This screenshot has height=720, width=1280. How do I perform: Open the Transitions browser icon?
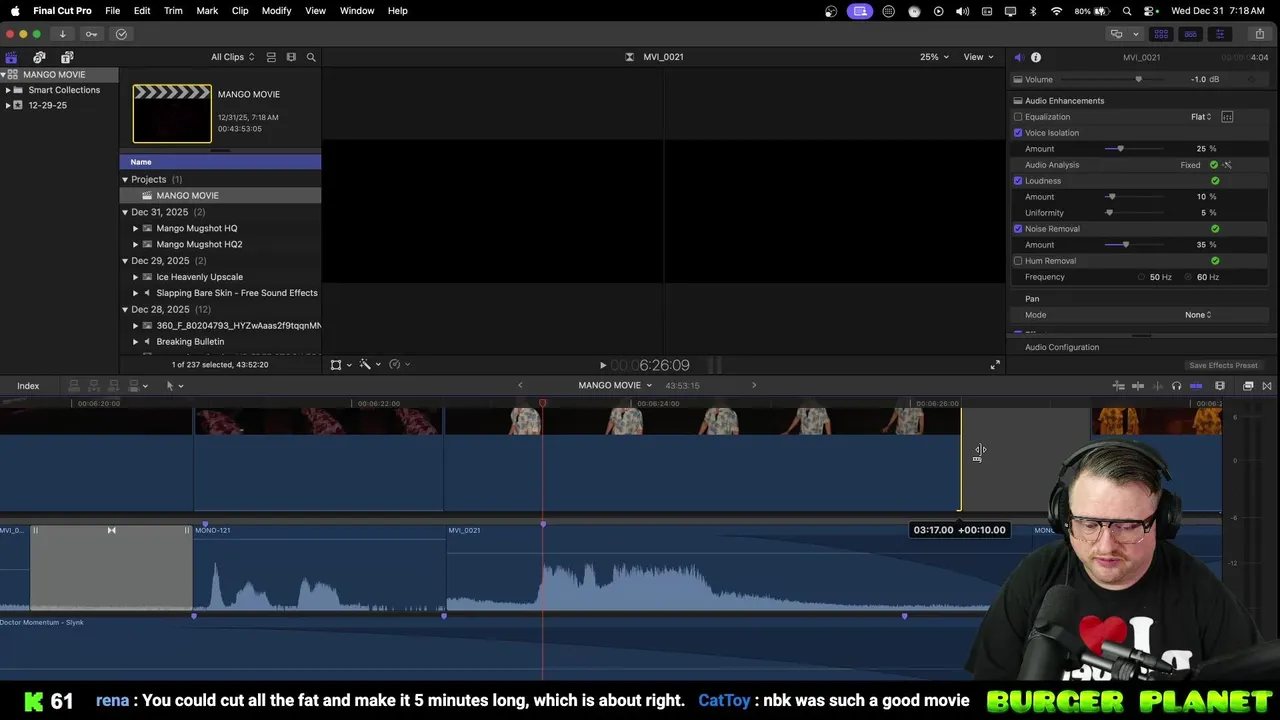click(1267, 386)
